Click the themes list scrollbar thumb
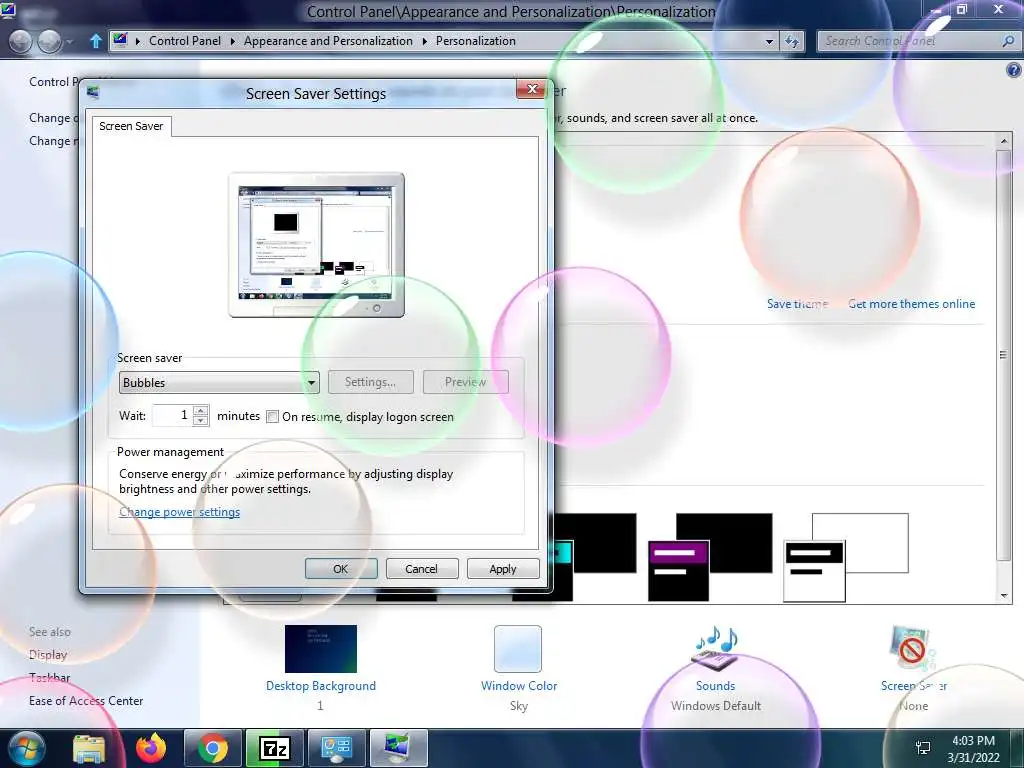 (x=1004, y=355)
